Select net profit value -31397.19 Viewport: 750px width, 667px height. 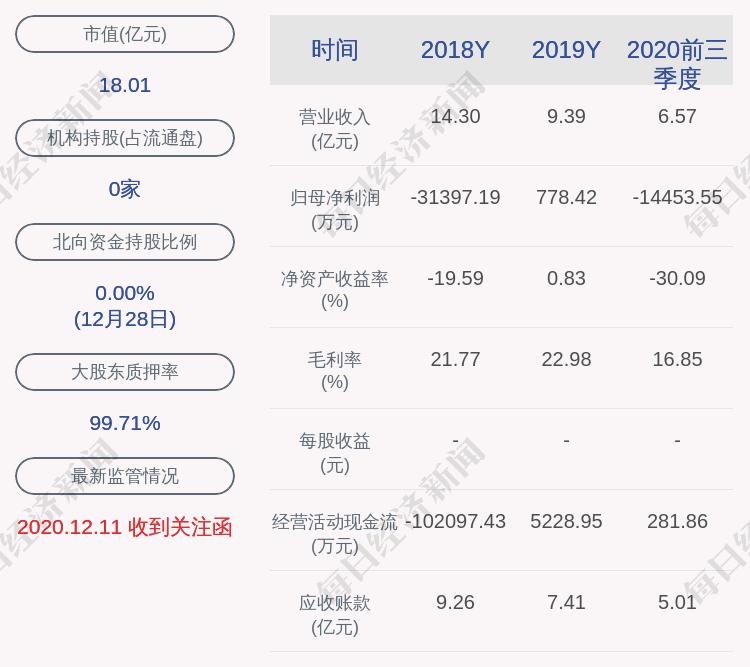click(455, 197)
